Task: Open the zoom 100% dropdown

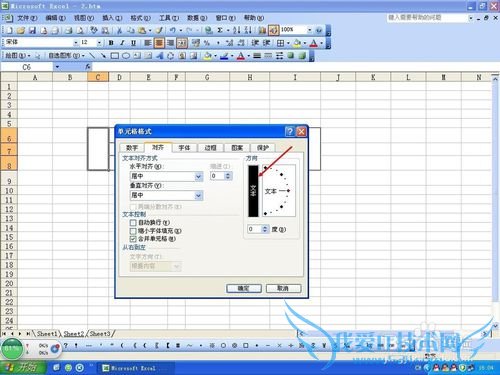Action: point(309,30)
